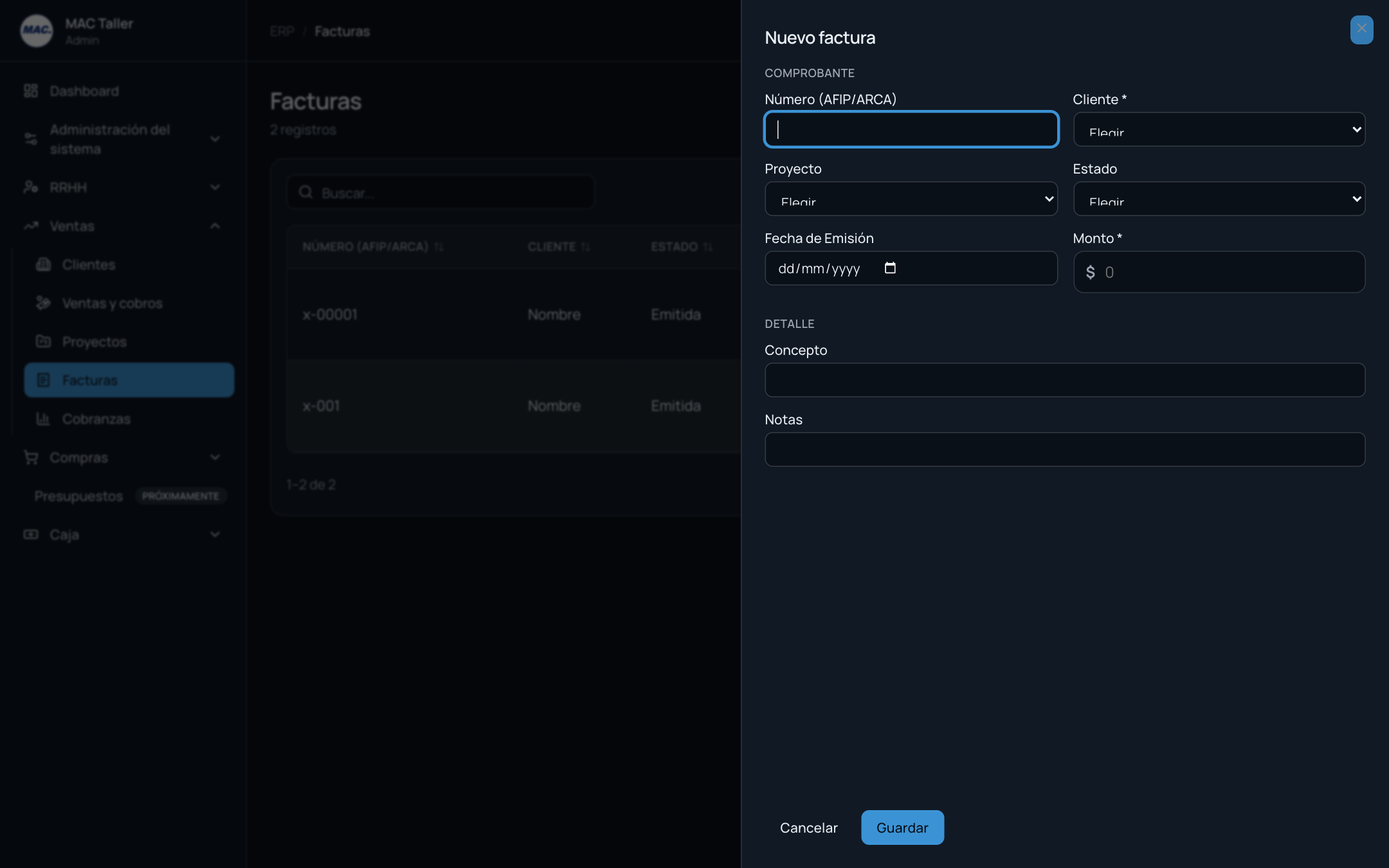The image size is (1389, 868).
Task: Click the Facturas breadcrumb
Action: 342,31
